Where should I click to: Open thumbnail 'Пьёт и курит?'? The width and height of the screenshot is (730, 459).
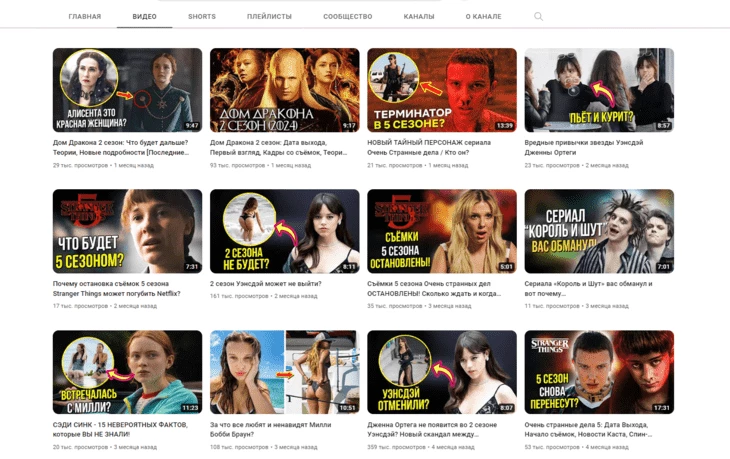(x=599, y=90)
